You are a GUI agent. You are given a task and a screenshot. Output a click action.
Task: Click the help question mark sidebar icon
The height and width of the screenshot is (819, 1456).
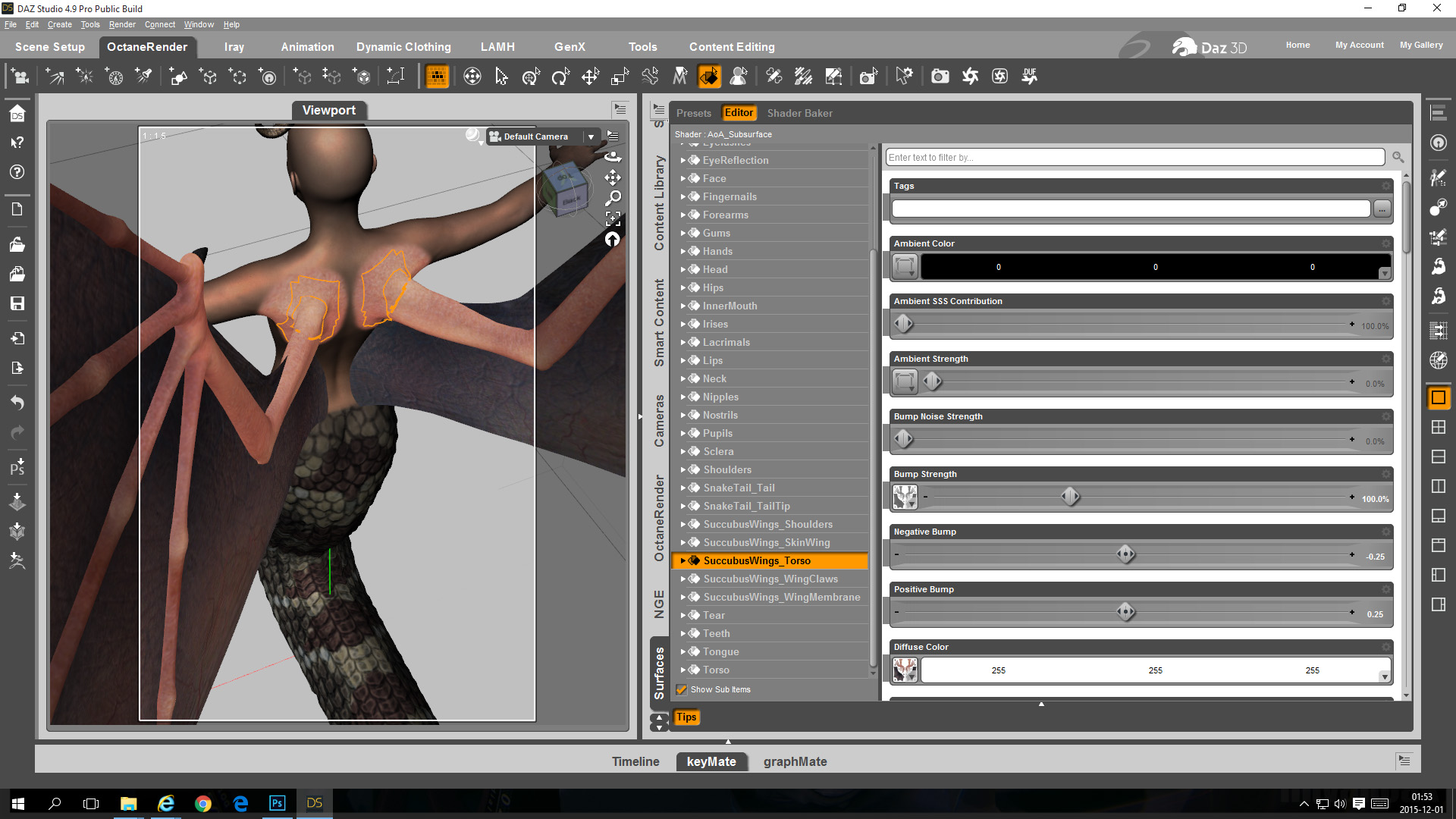click(x=17, y=172)
